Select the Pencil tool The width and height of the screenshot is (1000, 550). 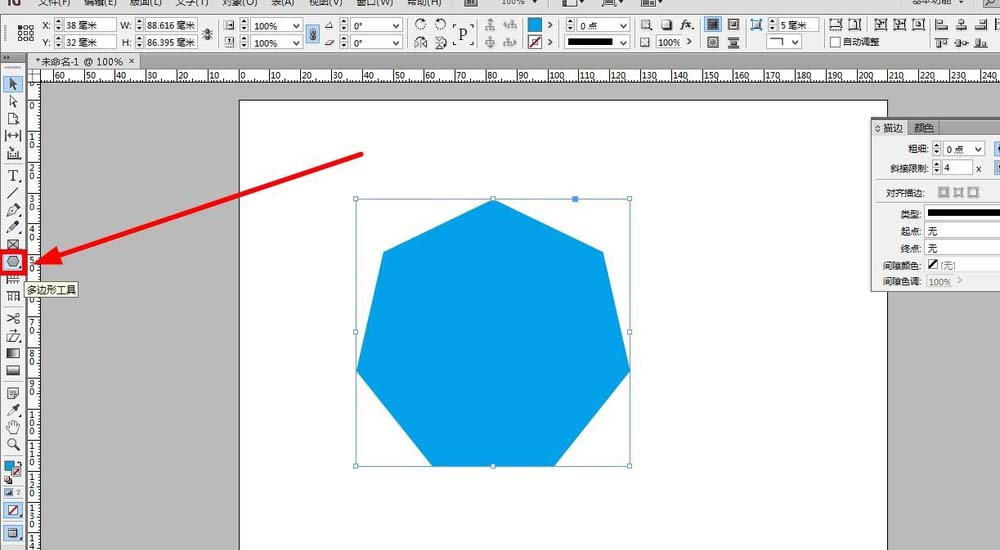click(13, 227)
